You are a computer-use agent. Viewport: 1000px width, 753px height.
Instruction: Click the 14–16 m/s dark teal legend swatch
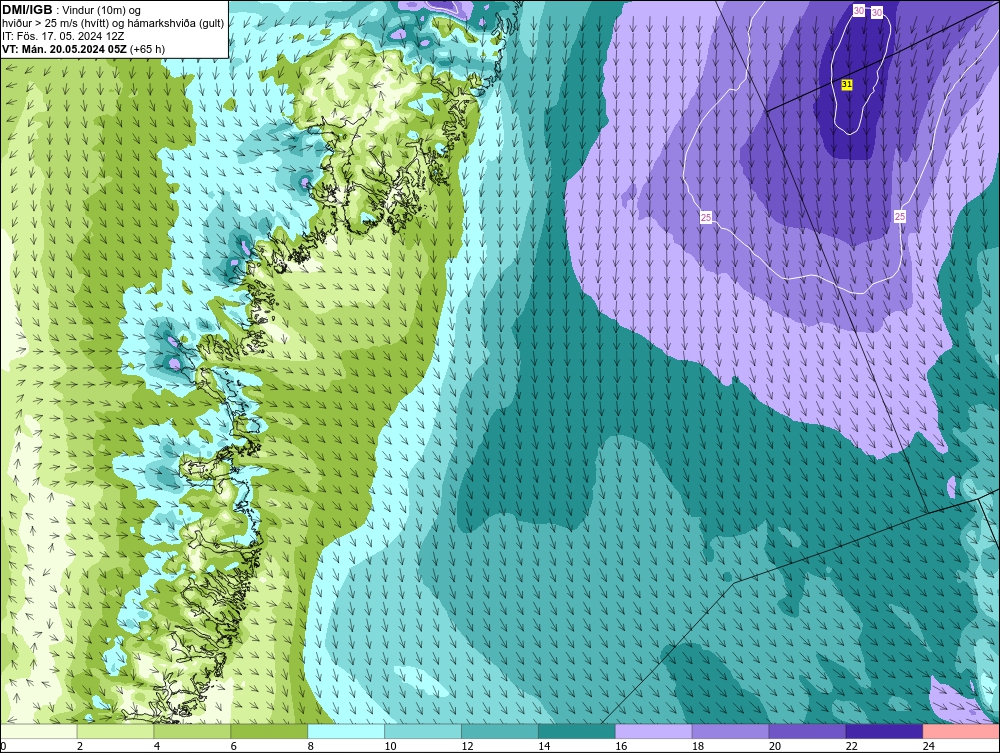(577, 731)
